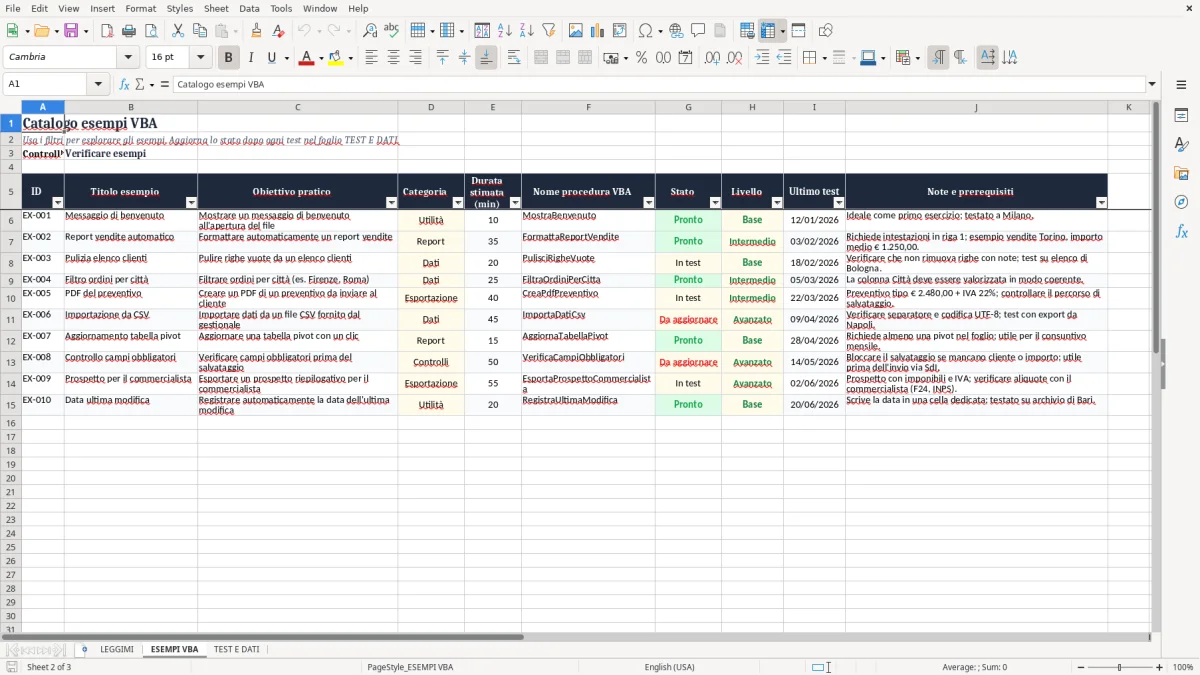Click the Insert Comment icon
1200x675 pixels.
(698, 31)
